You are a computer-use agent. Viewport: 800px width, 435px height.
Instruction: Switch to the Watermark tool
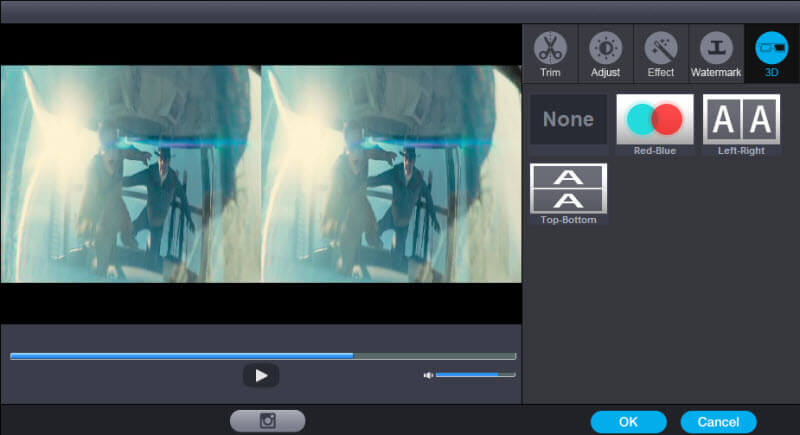[716, 48]
